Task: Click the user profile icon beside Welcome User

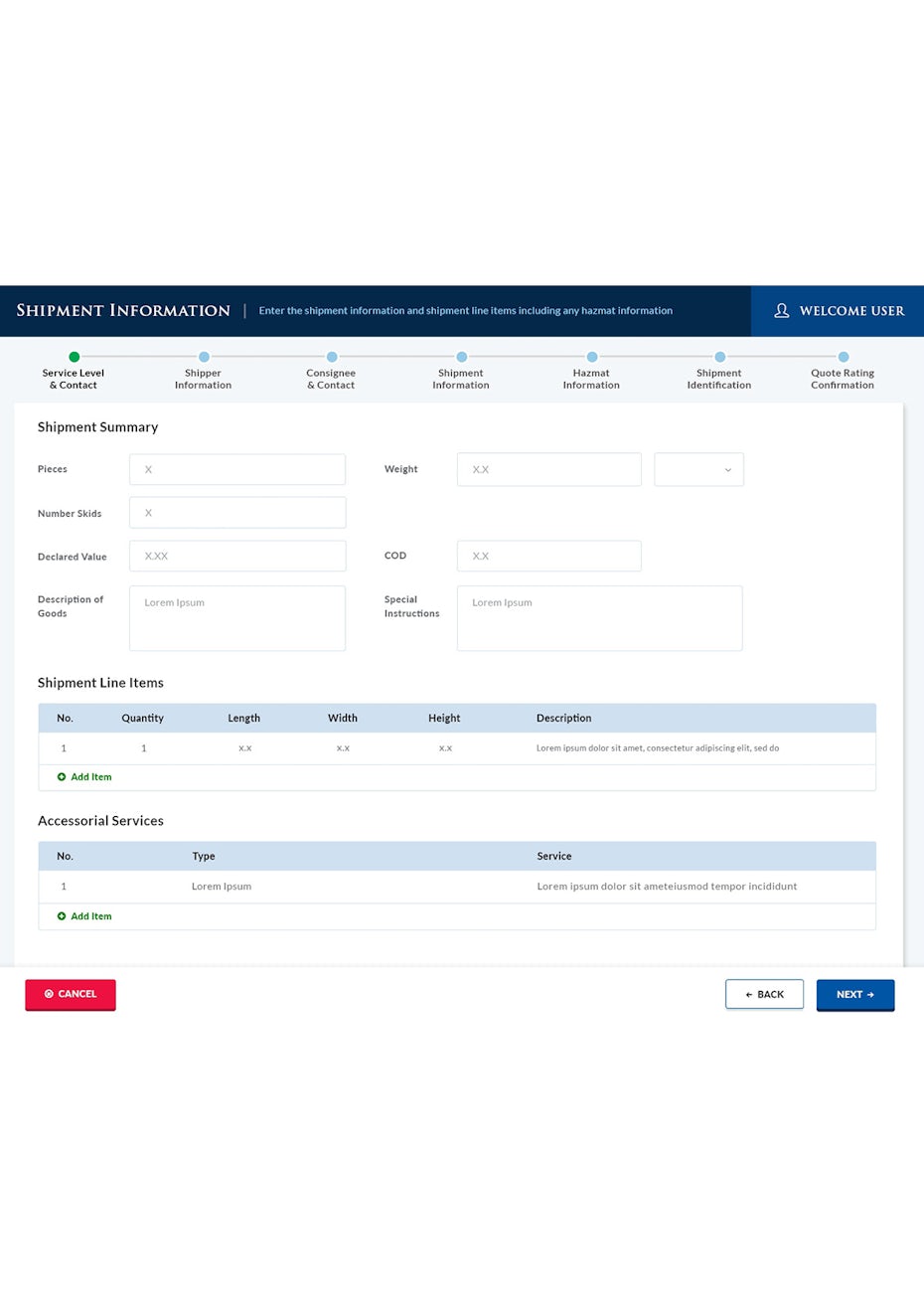Action: pyautogui.click(x=782, y=311)
